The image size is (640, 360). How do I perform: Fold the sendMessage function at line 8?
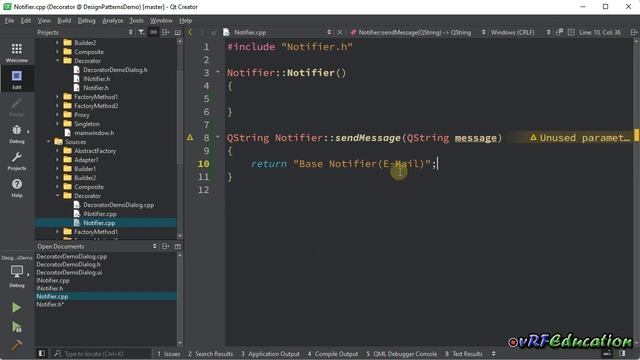point(218,138)
